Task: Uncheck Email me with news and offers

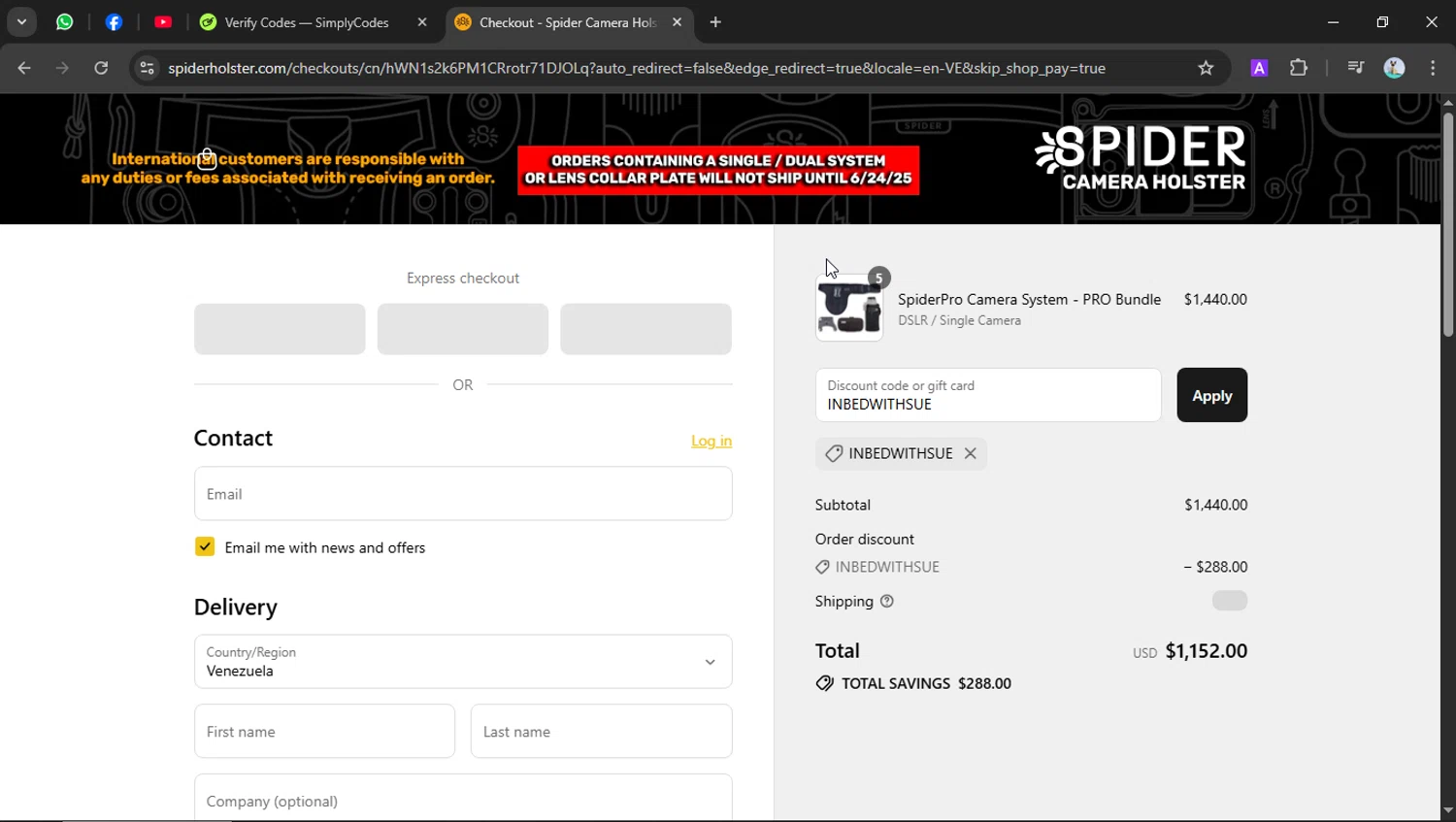Action: click(205, 547)
